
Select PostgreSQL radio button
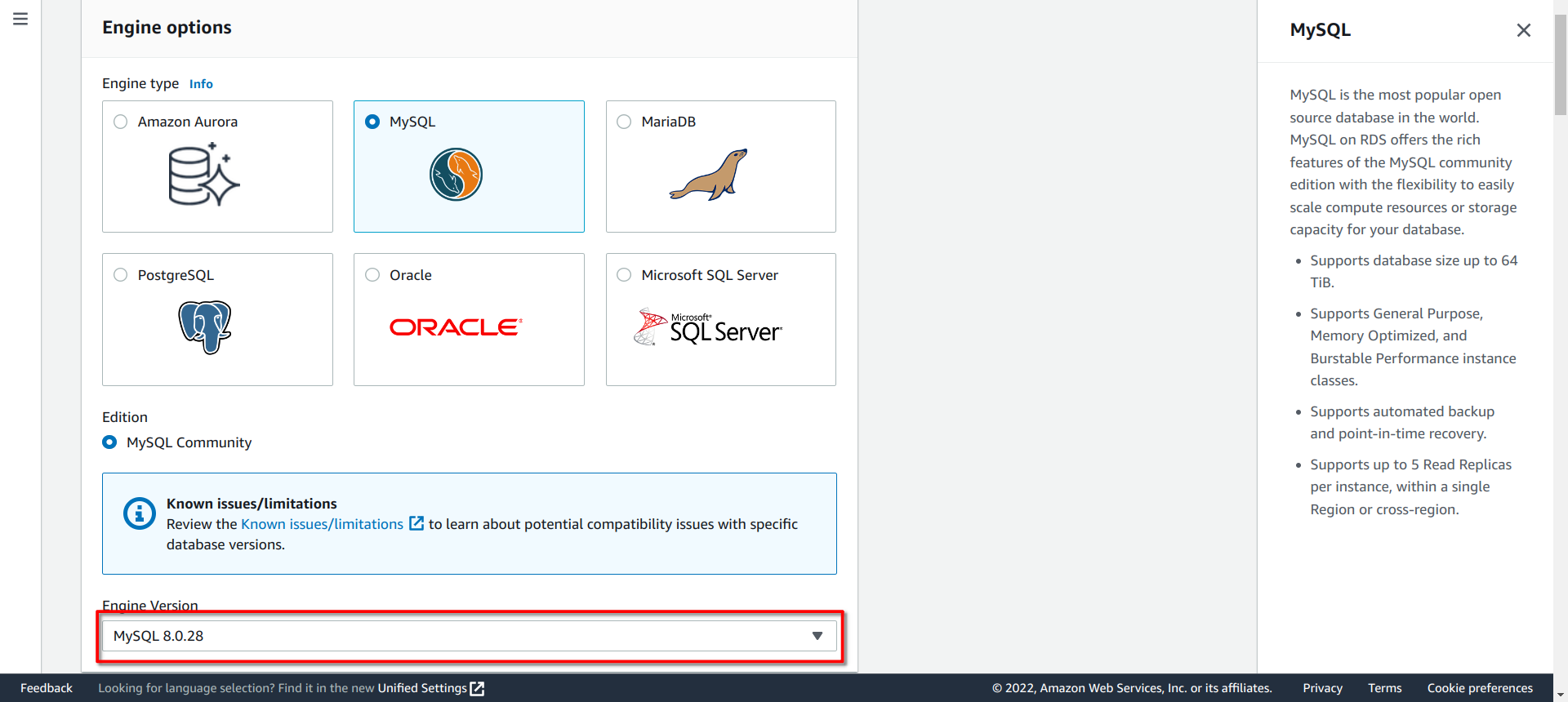point(121,275)
